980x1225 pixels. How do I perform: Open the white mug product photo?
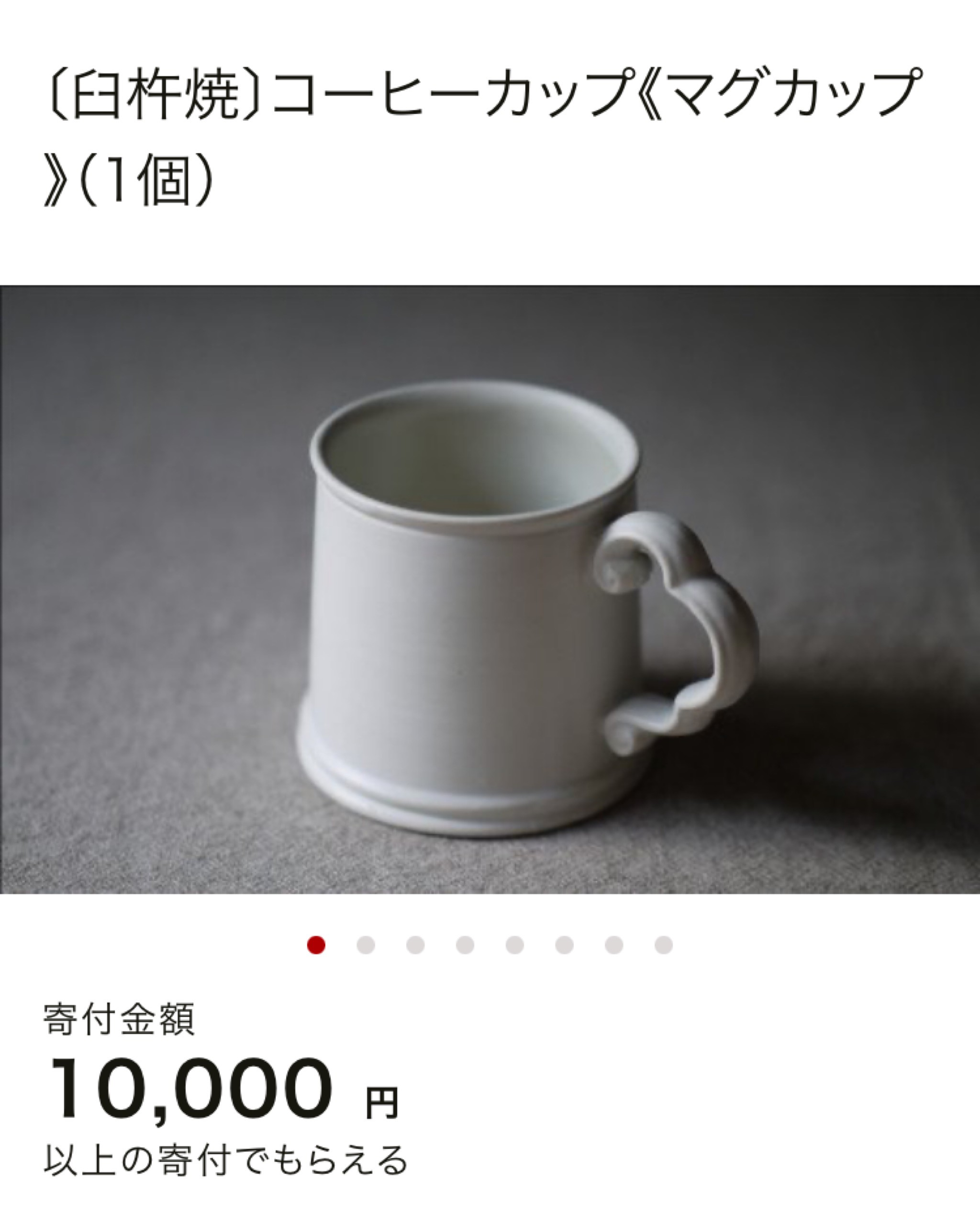490,590
